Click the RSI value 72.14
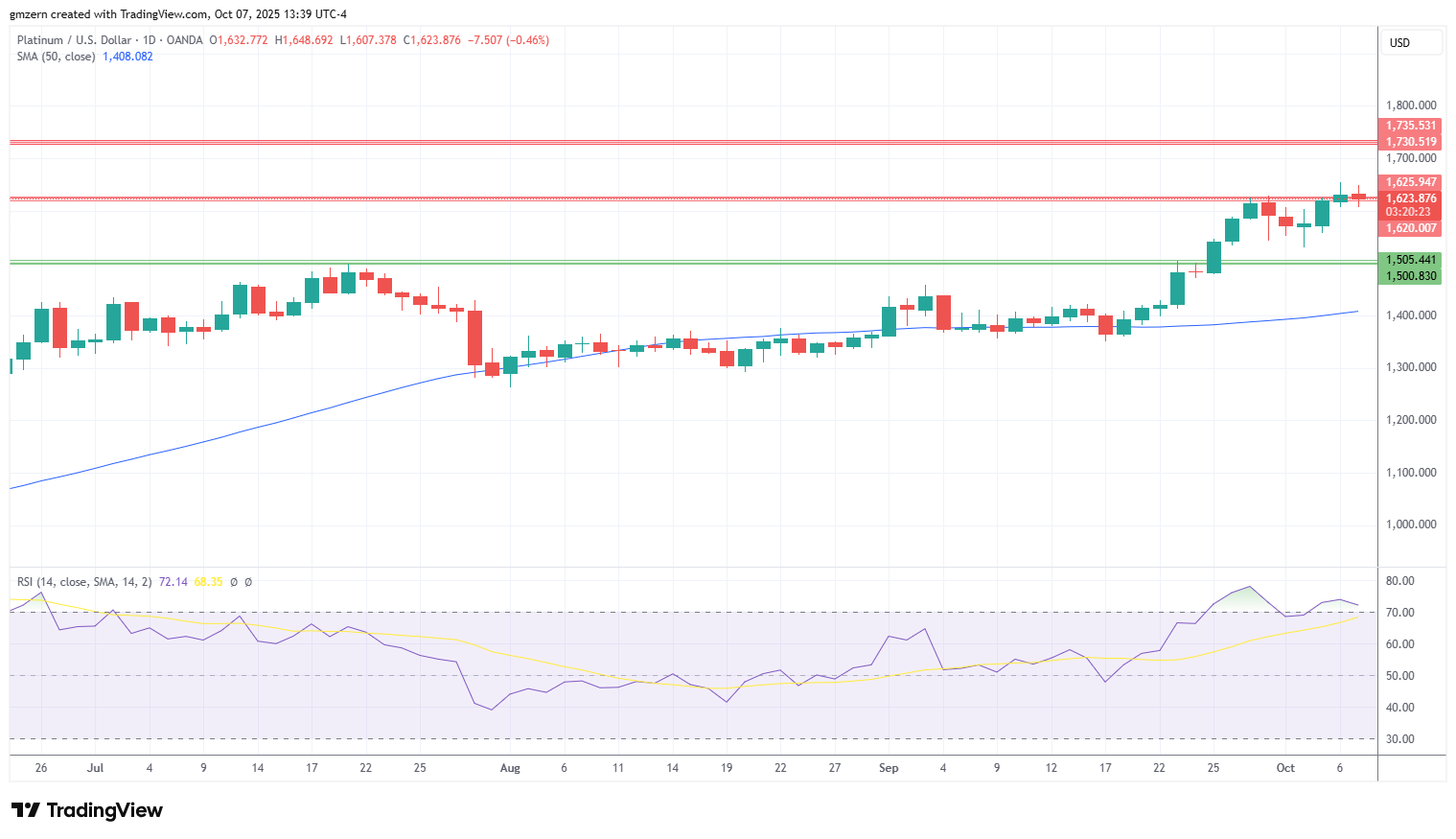 click(173, 582)
